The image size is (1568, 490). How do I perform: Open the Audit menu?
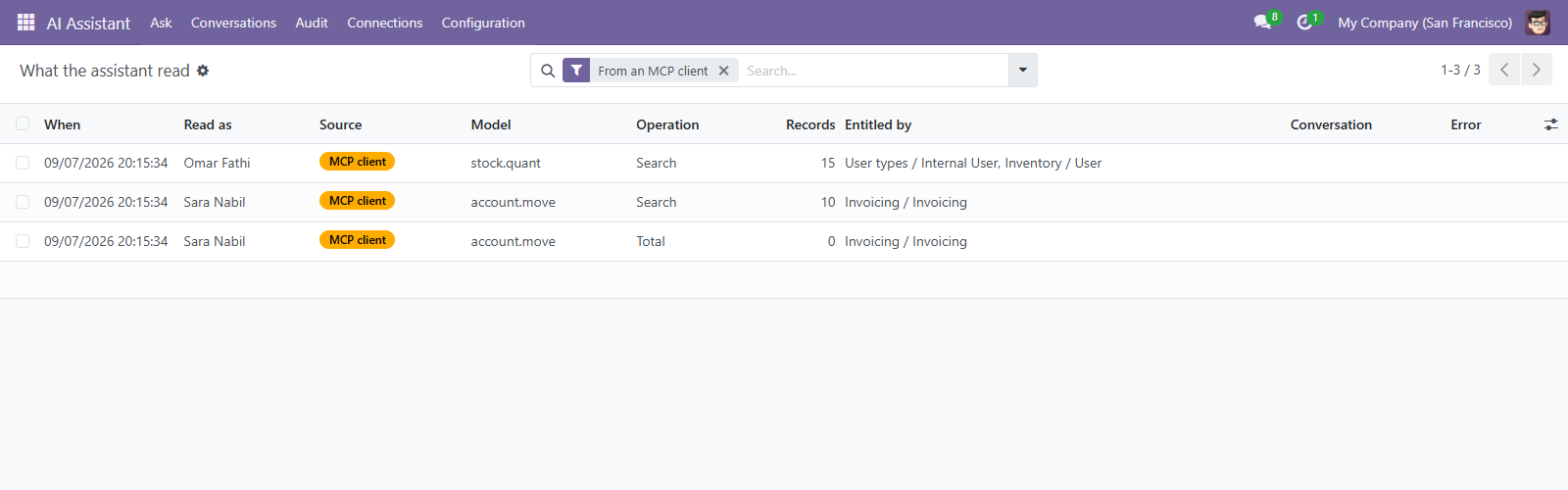pyautogui.click(x=312, y=23)
